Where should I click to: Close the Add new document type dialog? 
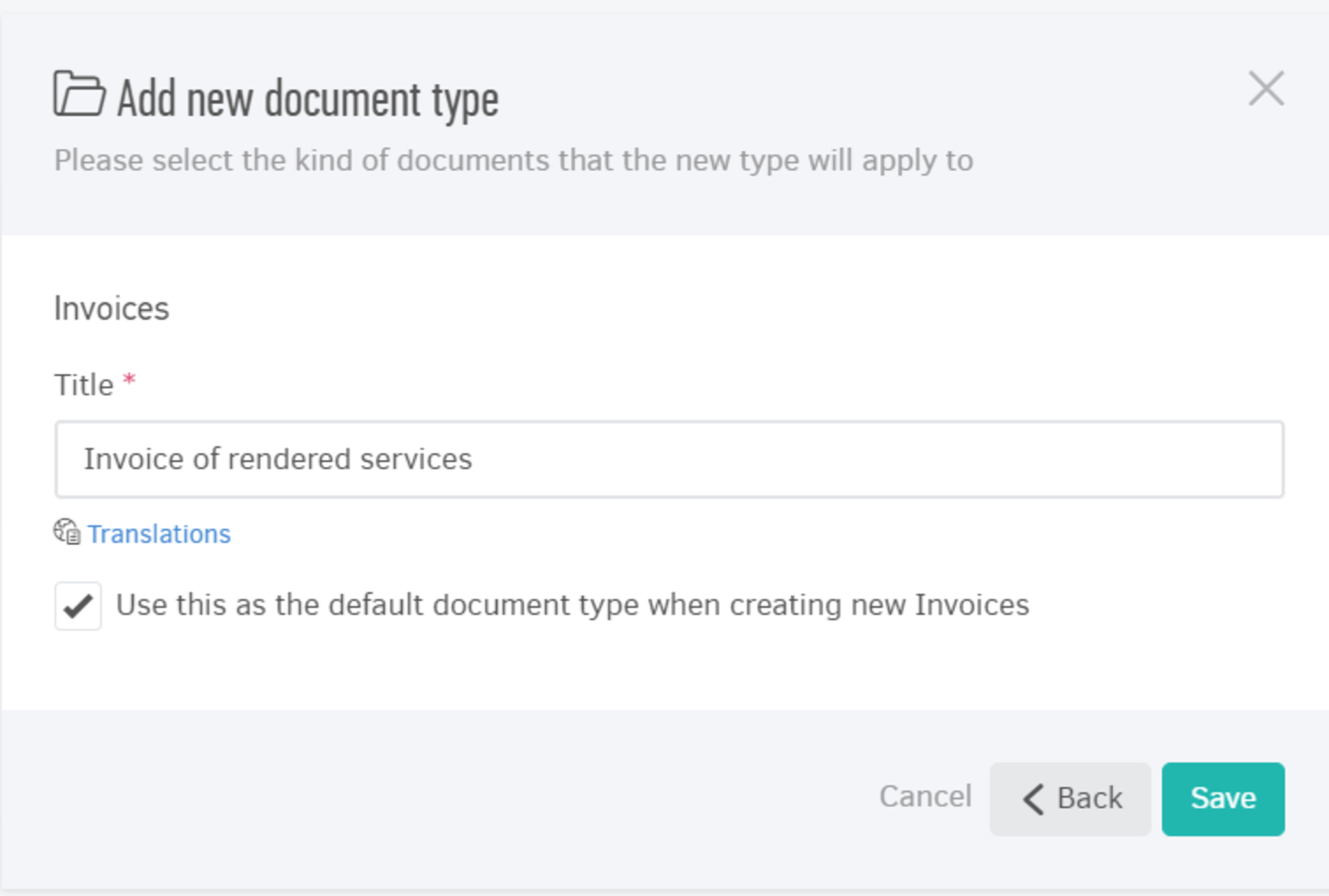[1266, 89]
